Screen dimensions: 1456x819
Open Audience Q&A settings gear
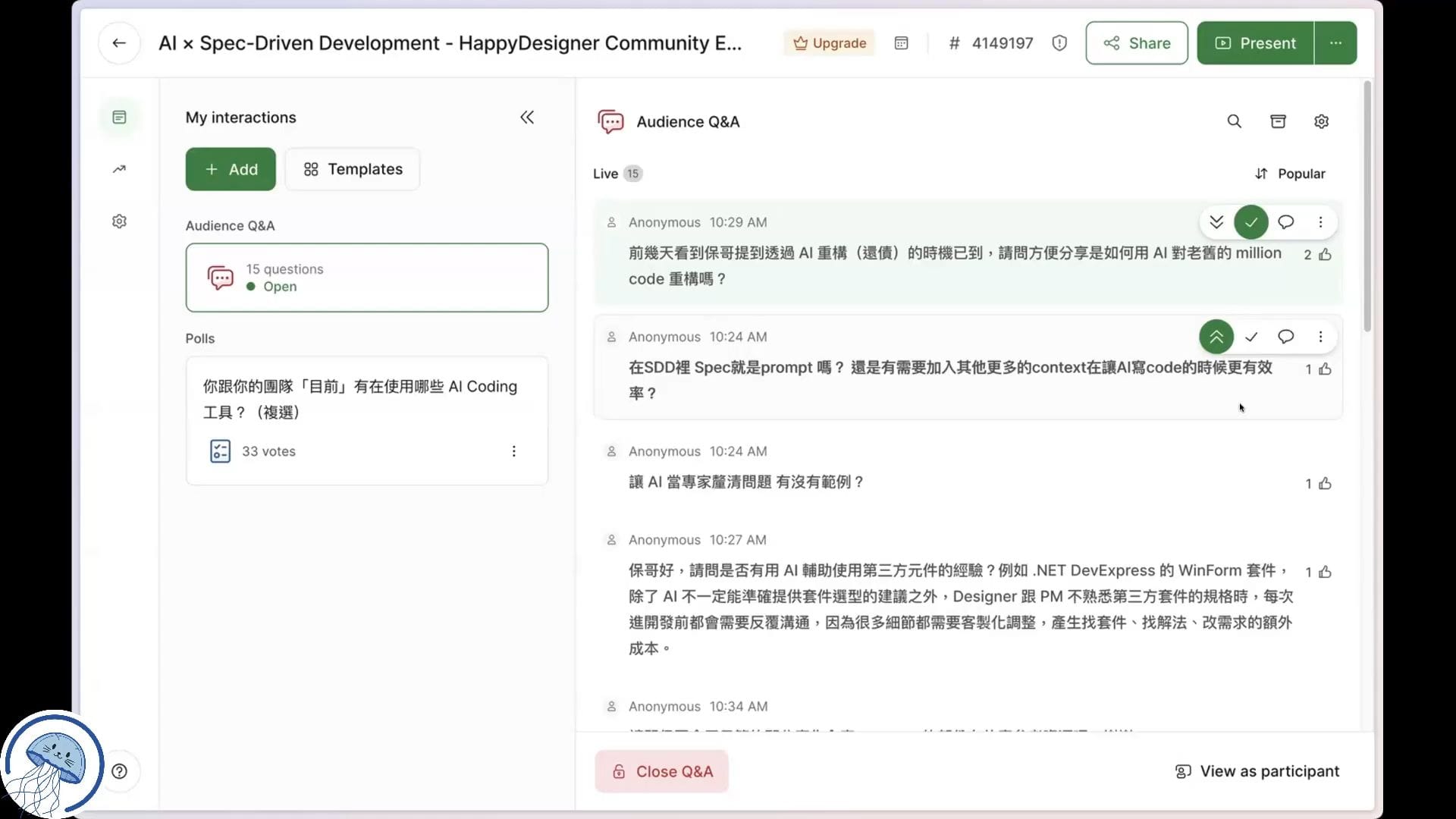click(1321, 121)
